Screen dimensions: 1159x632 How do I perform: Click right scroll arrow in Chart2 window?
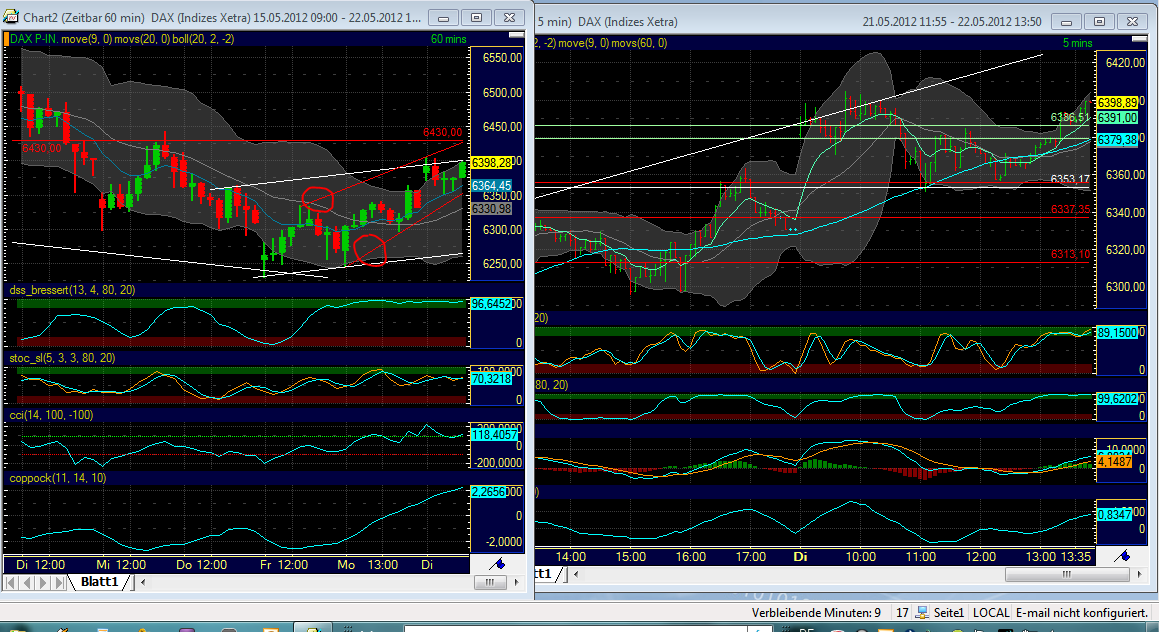tap(516, 582)
